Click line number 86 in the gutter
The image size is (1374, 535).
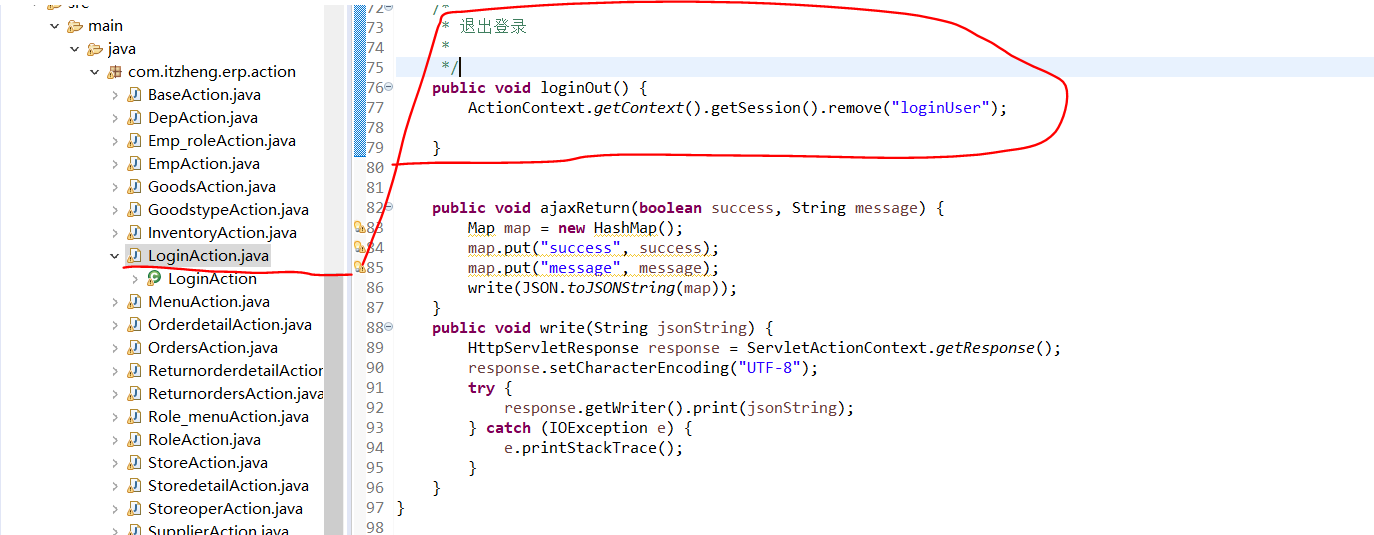[x=375, y=288]
